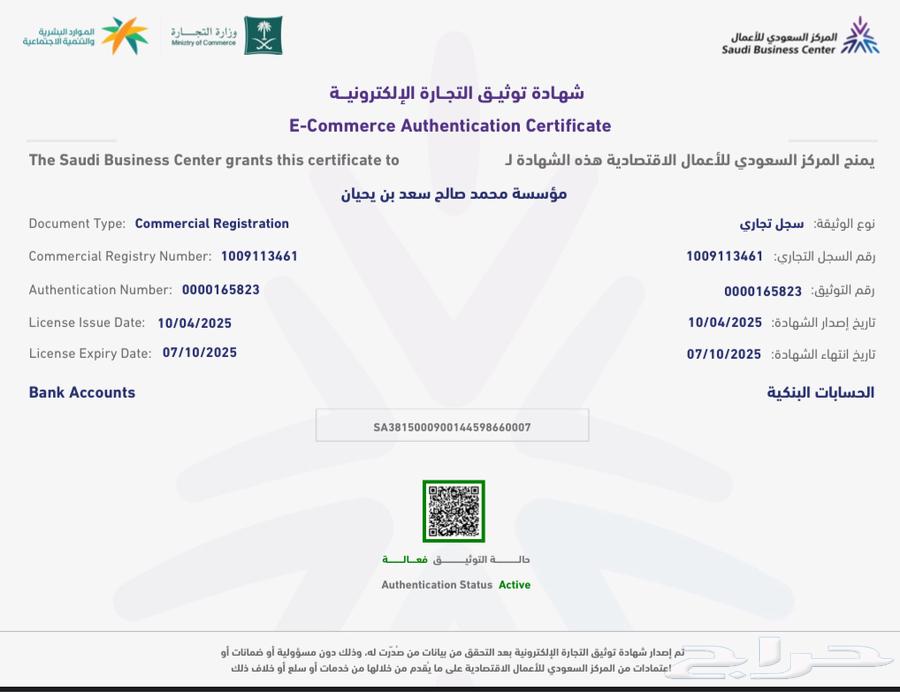Select the bank account IBAN field
The width and height of the screenshot is (900, 692).
pos(452,426)
